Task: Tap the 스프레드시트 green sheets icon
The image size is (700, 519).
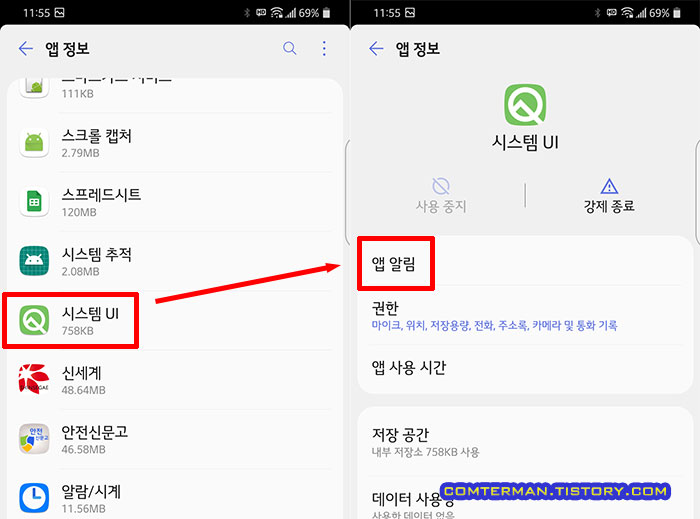Action: 34,202
